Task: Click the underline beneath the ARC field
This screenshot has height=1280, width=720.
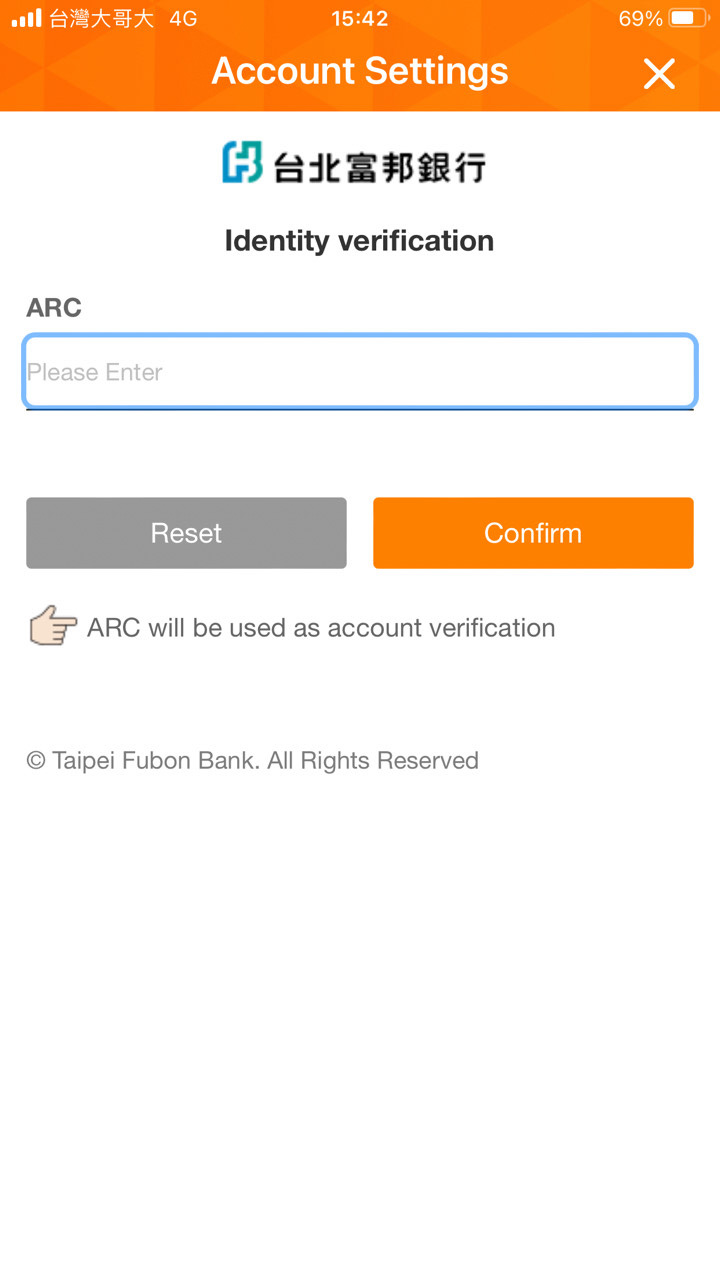Action: (360, 409)
